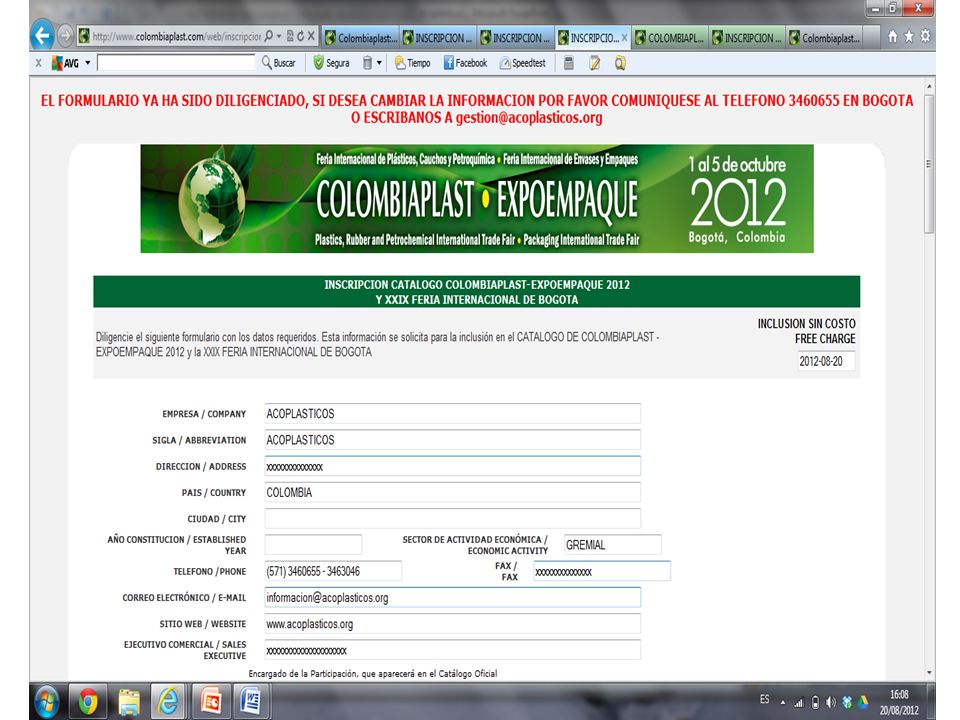Screen dimensions: 960x720
Task: Click the Correo Electrónico e-mail field
Action: tap(452, 598)
